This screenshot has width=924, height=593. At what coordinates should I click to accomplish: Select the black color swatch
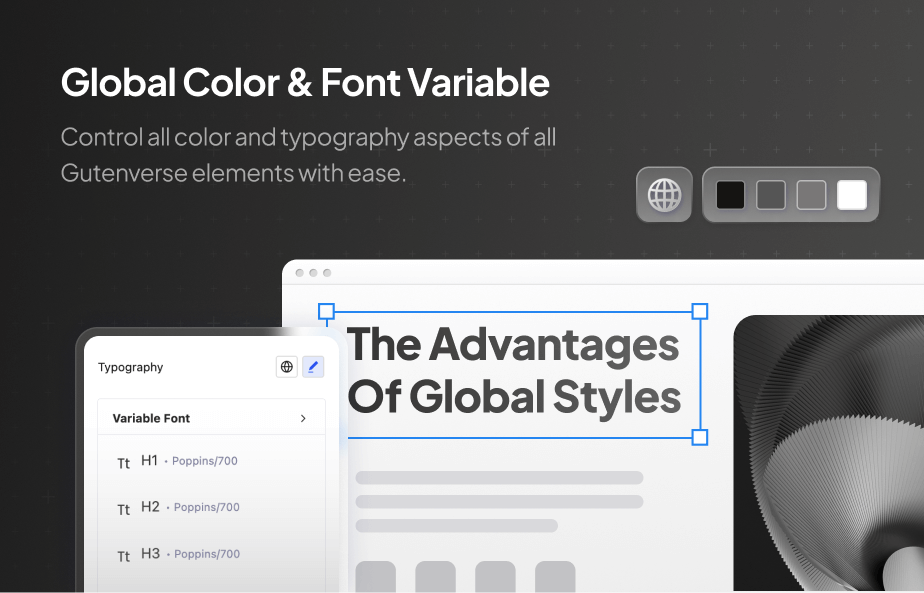pos(730,195)
